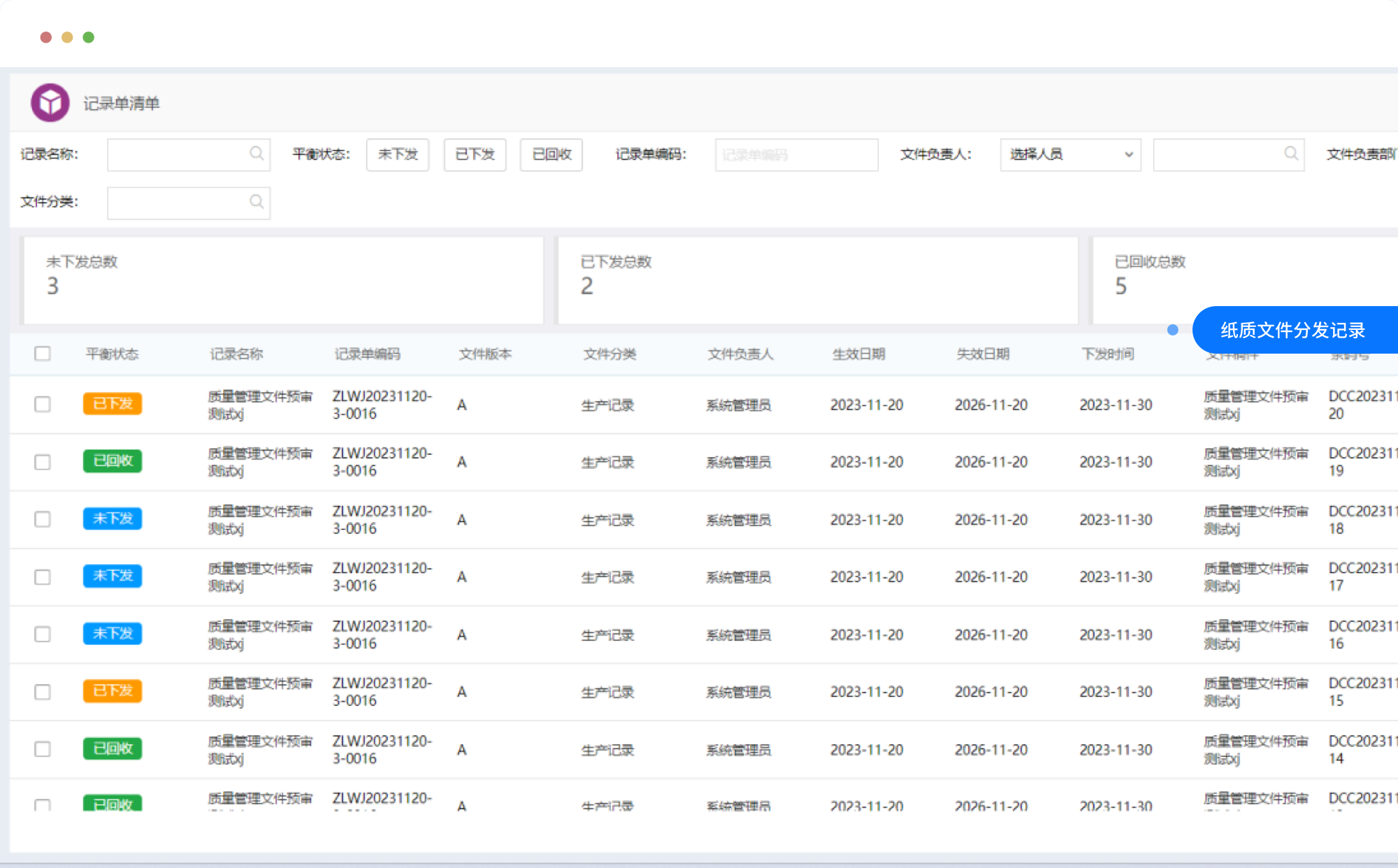
Task: Click search icon in 文件分类 field
Action: pyautogui.click(x=257, y=202)
